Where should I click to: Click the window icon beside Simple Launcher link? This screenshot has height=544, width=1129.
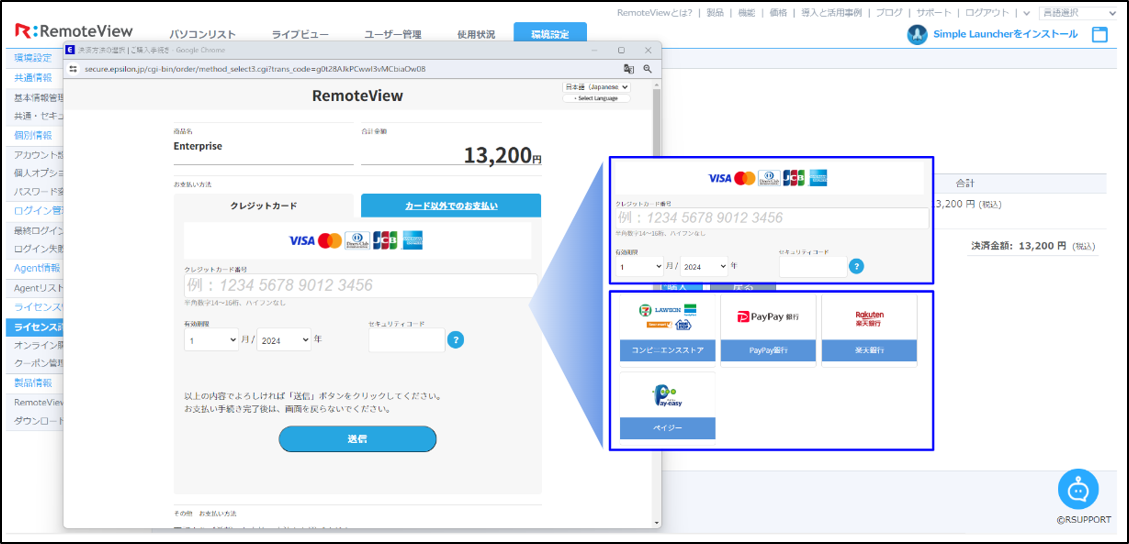pos(1099,35)
